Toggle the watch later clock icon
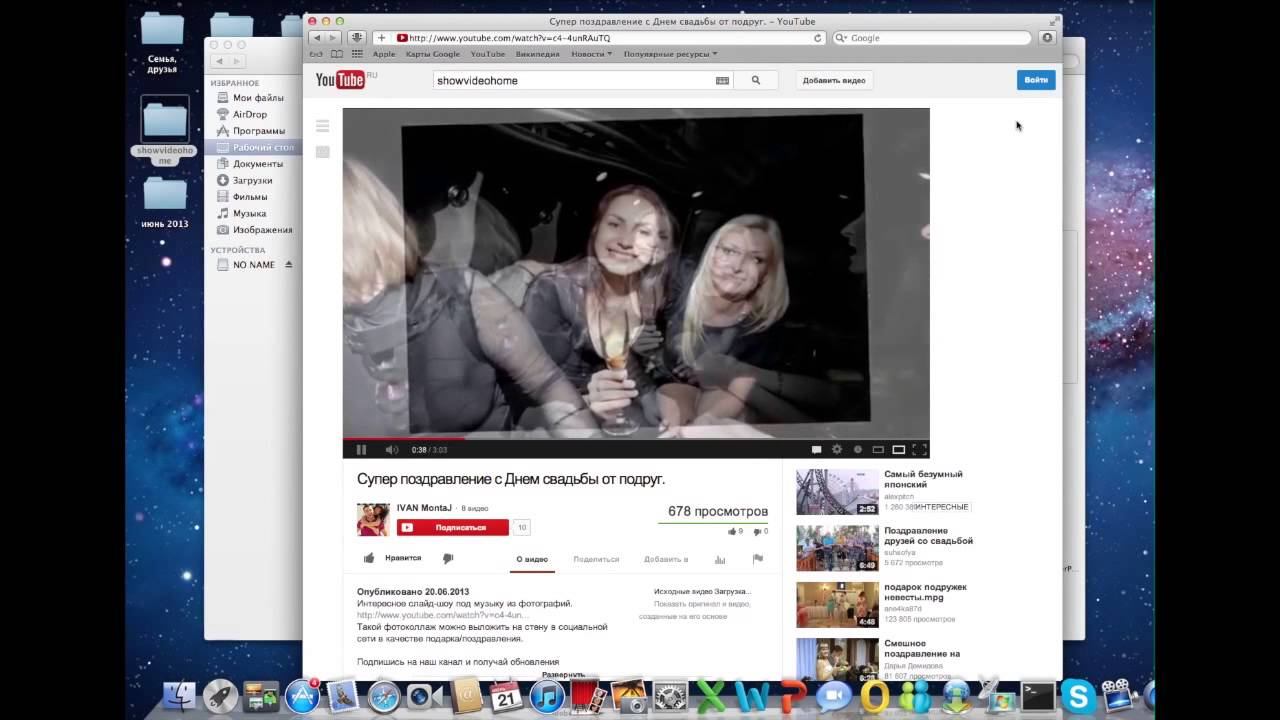Image resolution: width=1280 pixels, height=720 pixels. coord(857,450)
